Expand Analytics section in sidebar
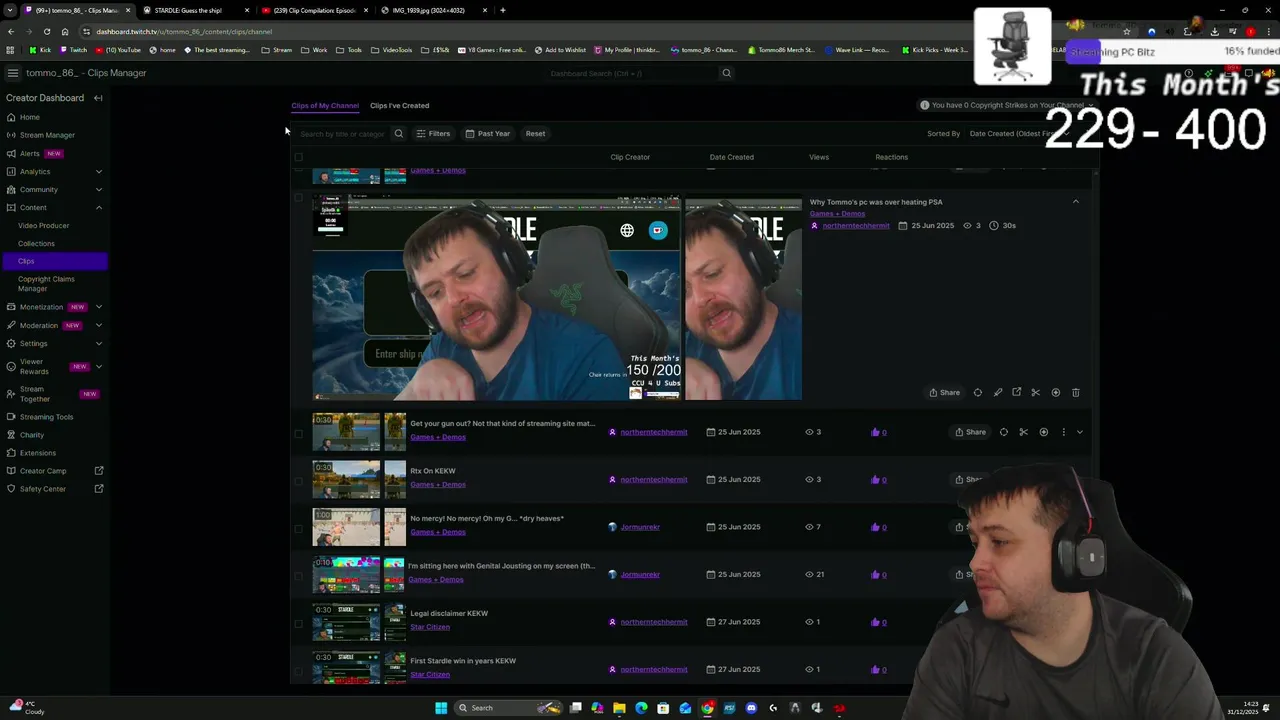The image size is (1280, 720). pos(98,171)
